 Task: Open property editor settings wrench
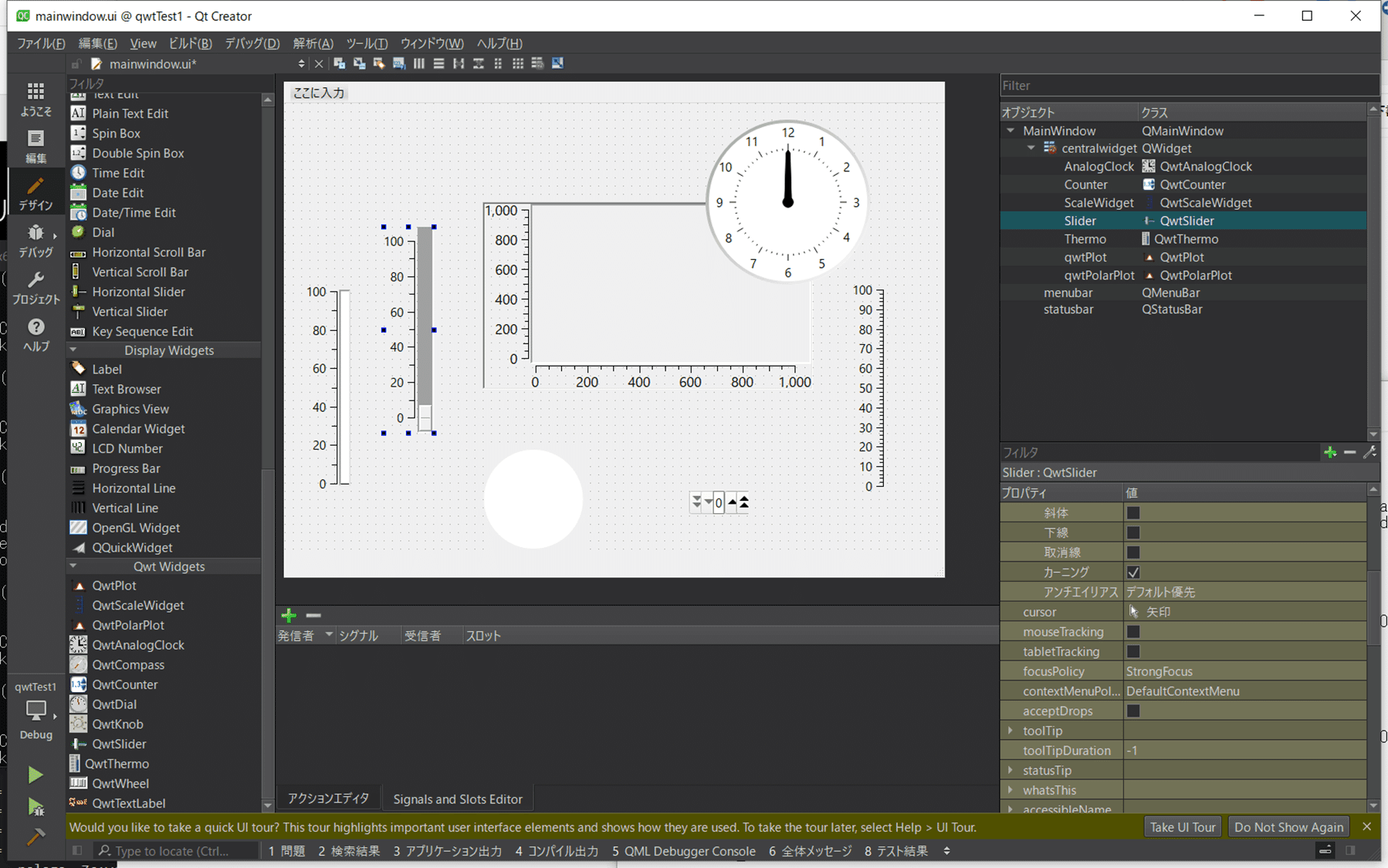(1369, 452)
